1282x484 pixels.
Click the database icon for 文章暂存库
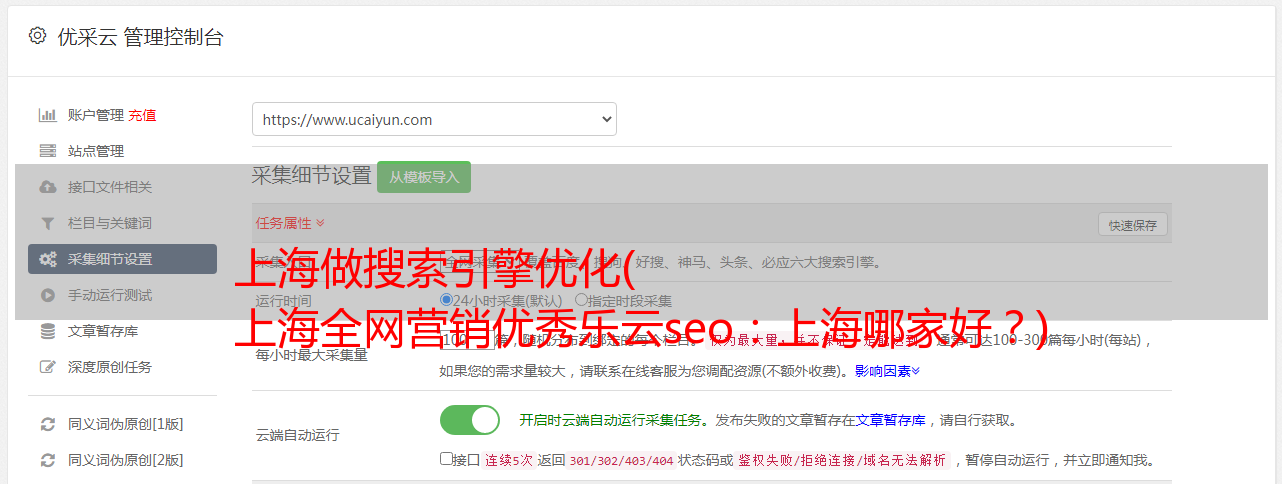(x=47, y=331)
